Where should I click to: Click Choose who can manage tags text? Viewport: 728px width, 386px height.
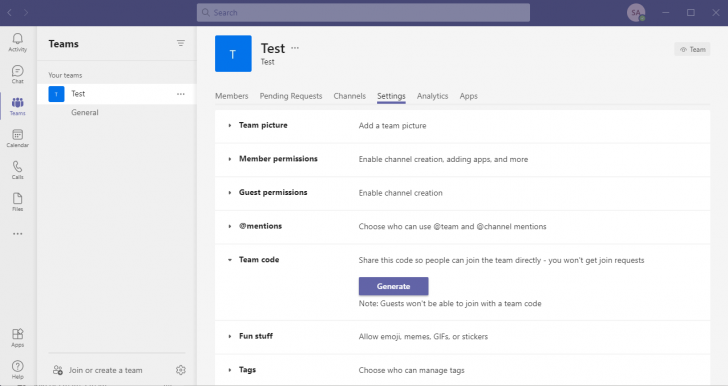(x=411, y=370)
